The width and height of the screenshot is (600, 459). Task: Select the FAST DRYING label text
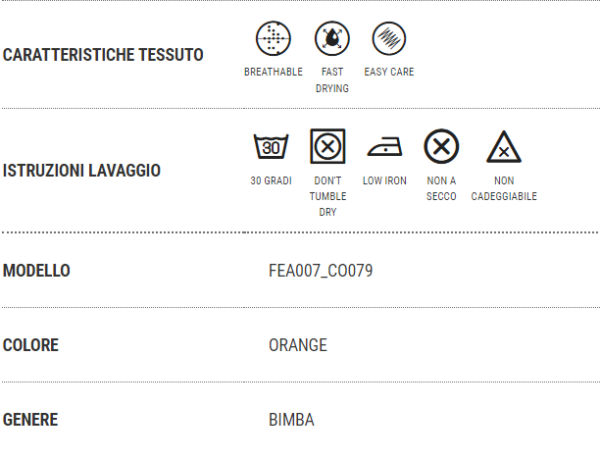tap(332, 80)
